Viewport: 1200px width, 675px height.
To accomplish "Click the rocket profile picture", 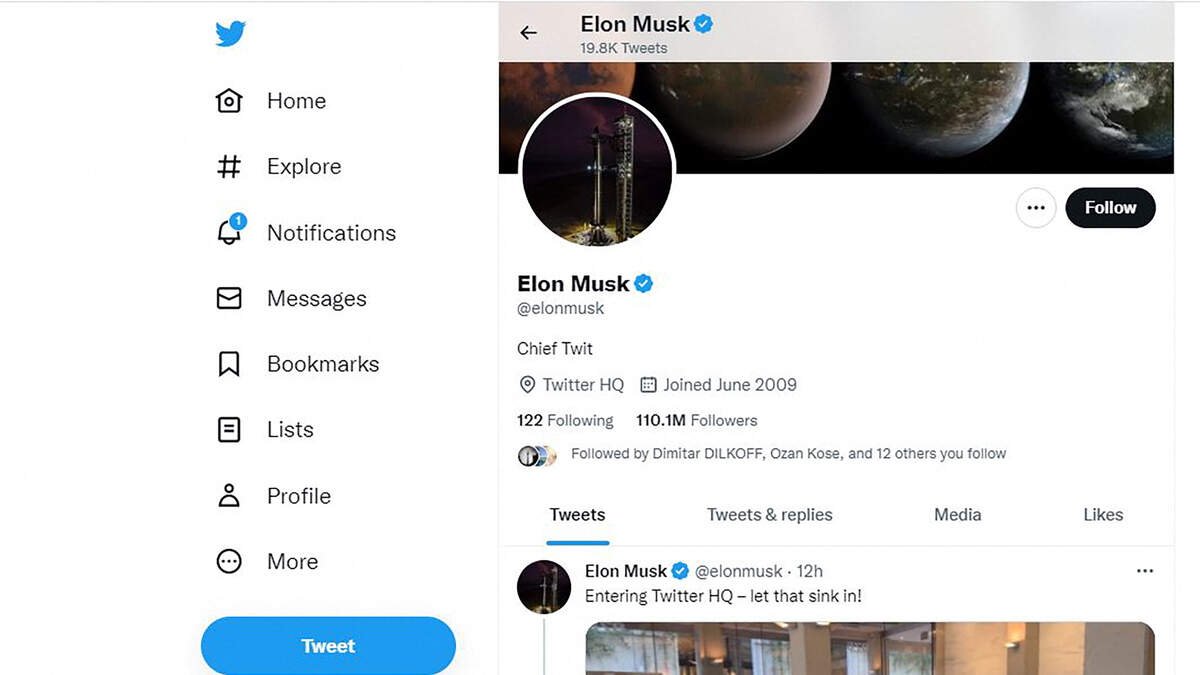I will tap(597, 171).
